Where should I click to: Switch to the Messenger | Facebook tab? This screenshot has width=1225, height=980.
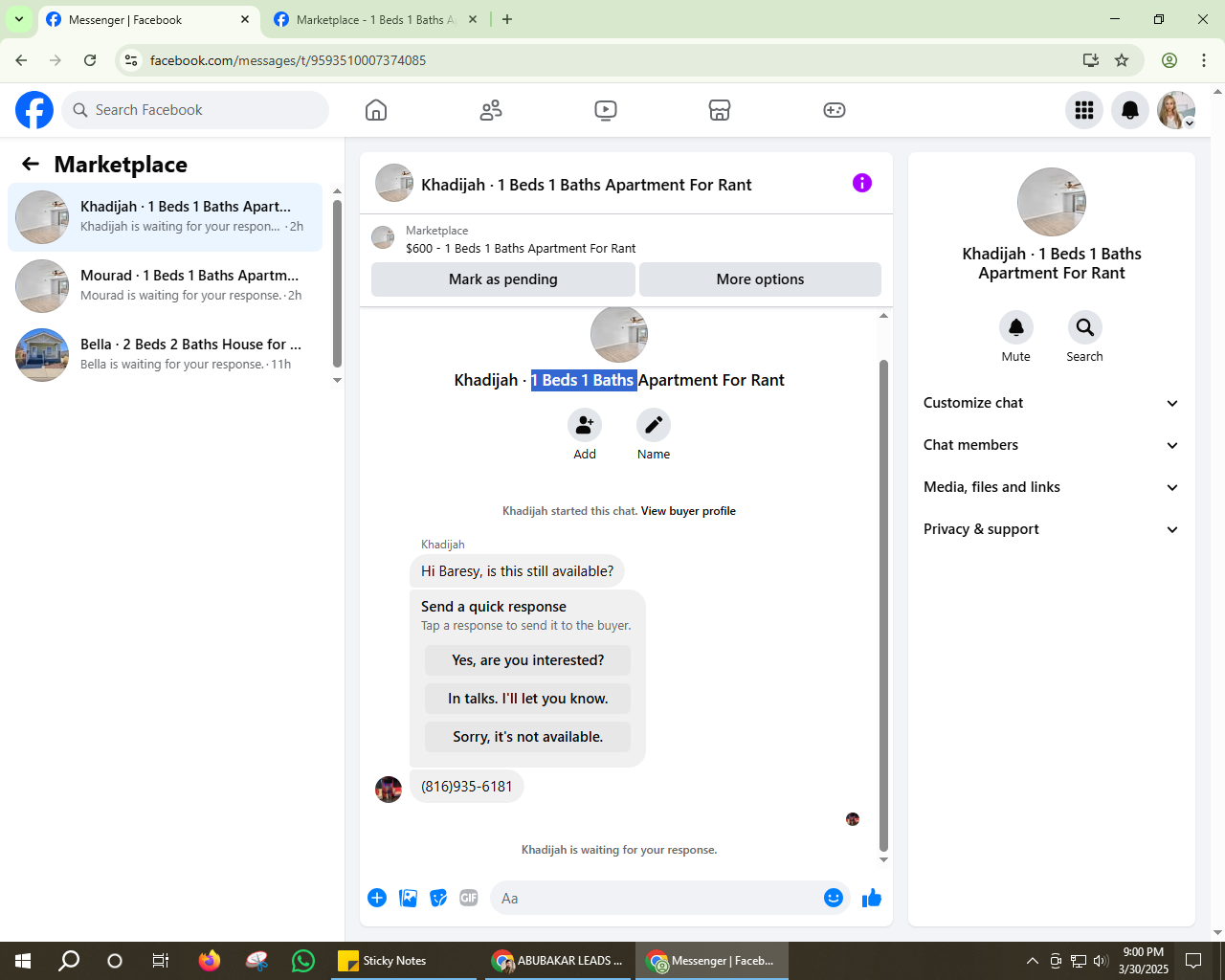(148, 19)
